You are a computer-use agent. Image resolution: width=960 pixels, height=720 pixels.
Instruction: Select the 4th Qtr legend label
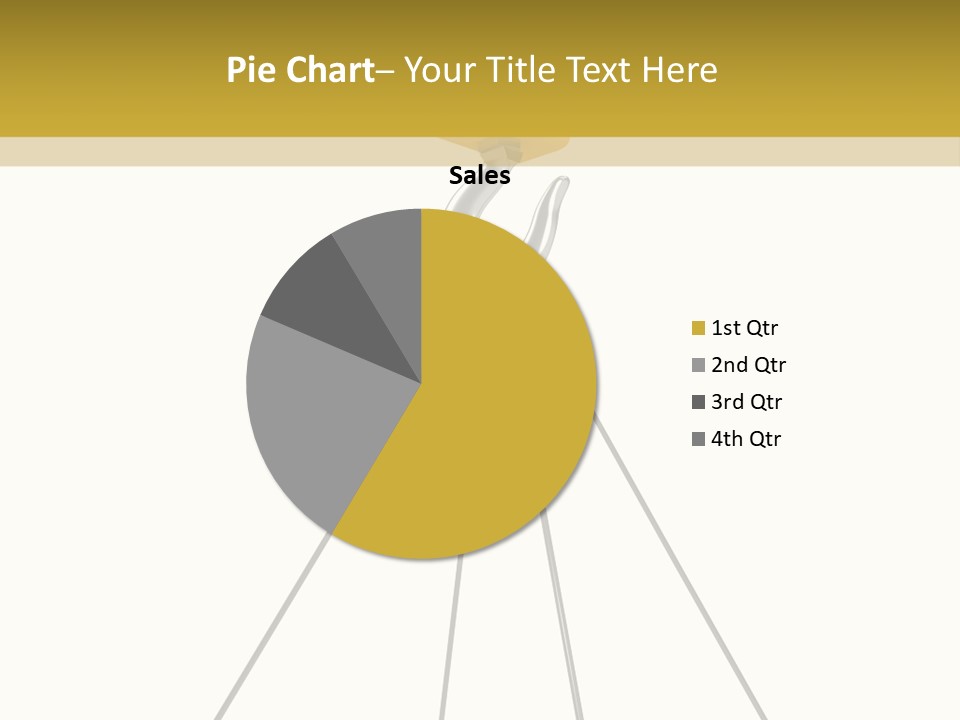point(746,439)
